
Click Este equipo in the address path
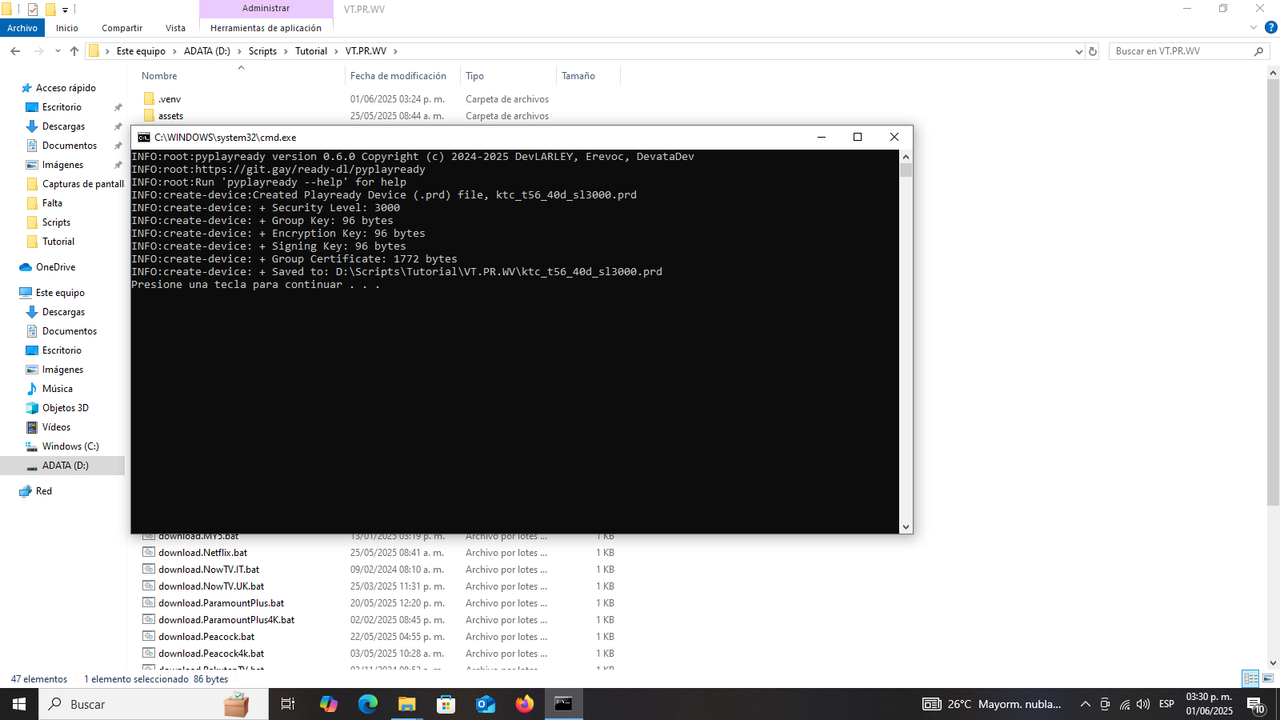141,51
